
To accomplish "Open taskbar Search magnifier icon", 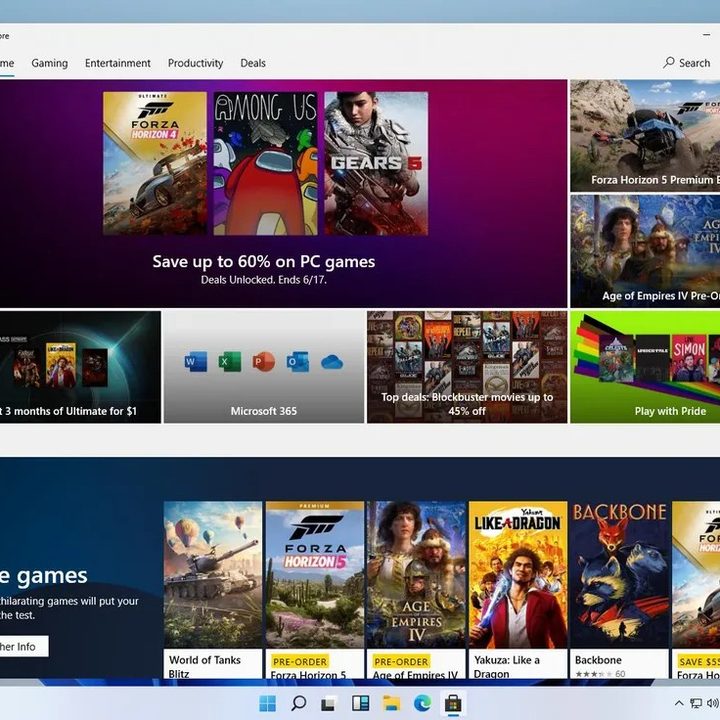I will [299, 703].
